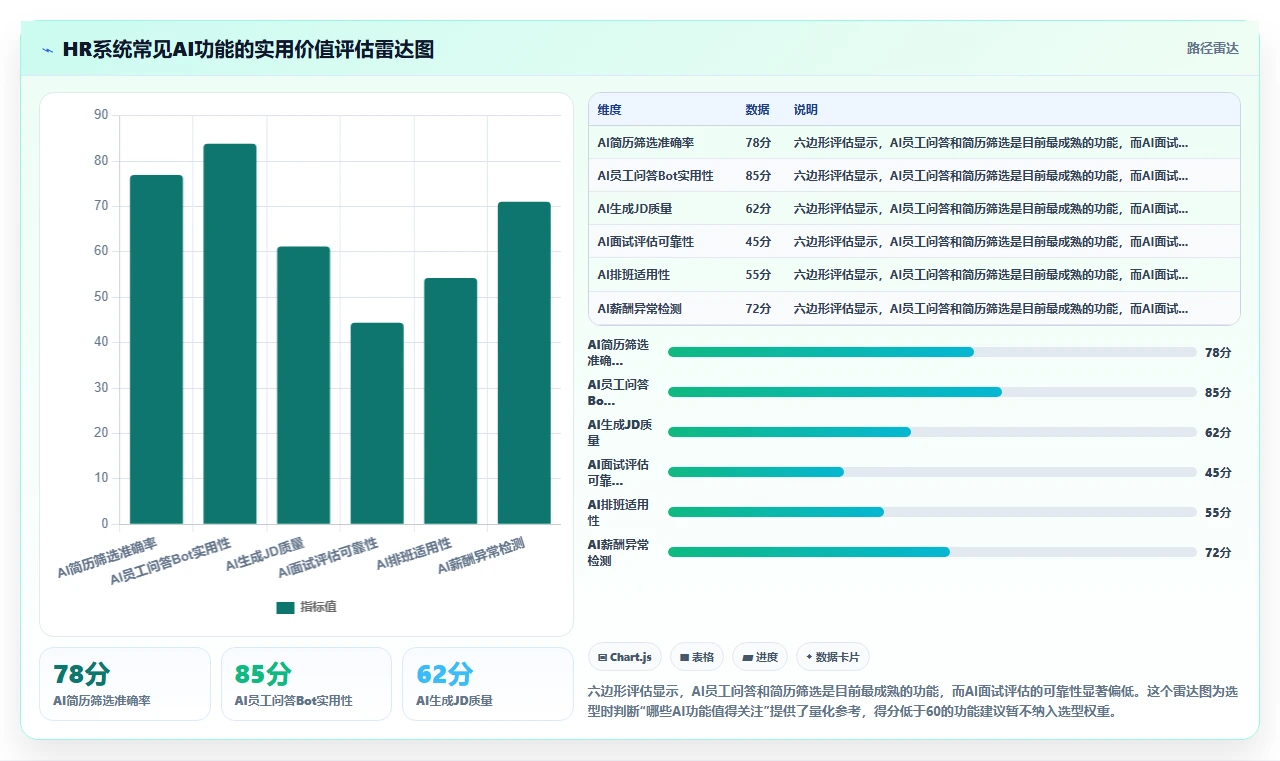Image resolution: width=1280 pixels, height=761 pixels.
Task: Click the HR系统常见AI功能 page title
Action: coord(248,50)
